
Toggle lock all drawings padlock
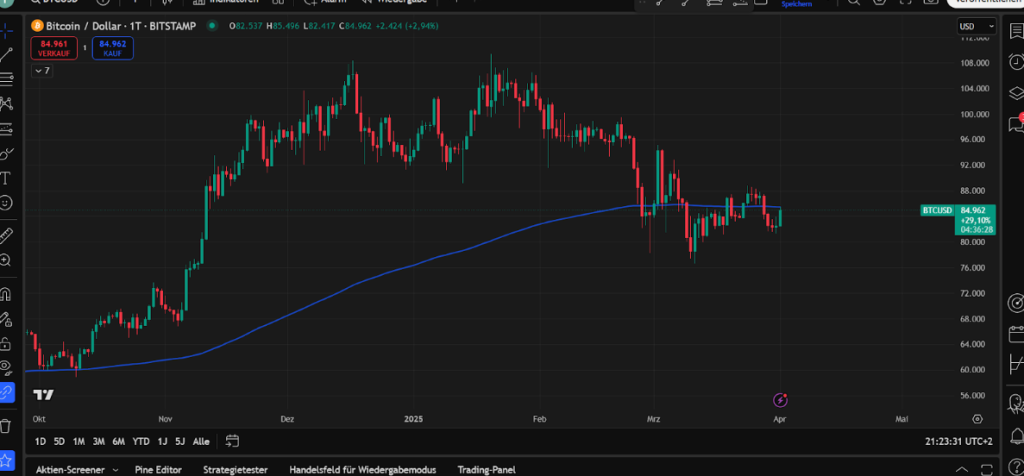click(x=6, y=342)
